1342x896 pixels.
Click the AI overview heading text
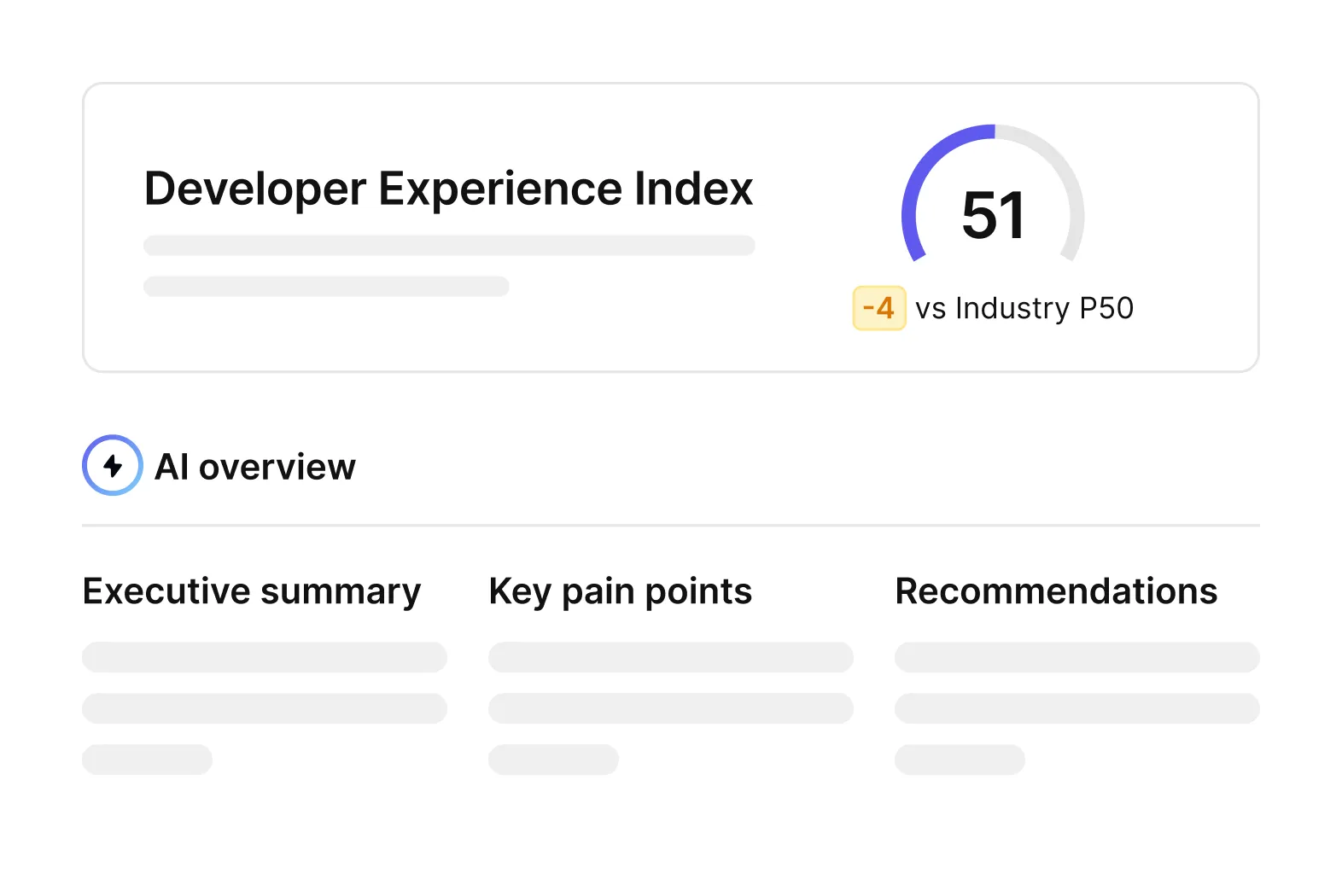254,467
